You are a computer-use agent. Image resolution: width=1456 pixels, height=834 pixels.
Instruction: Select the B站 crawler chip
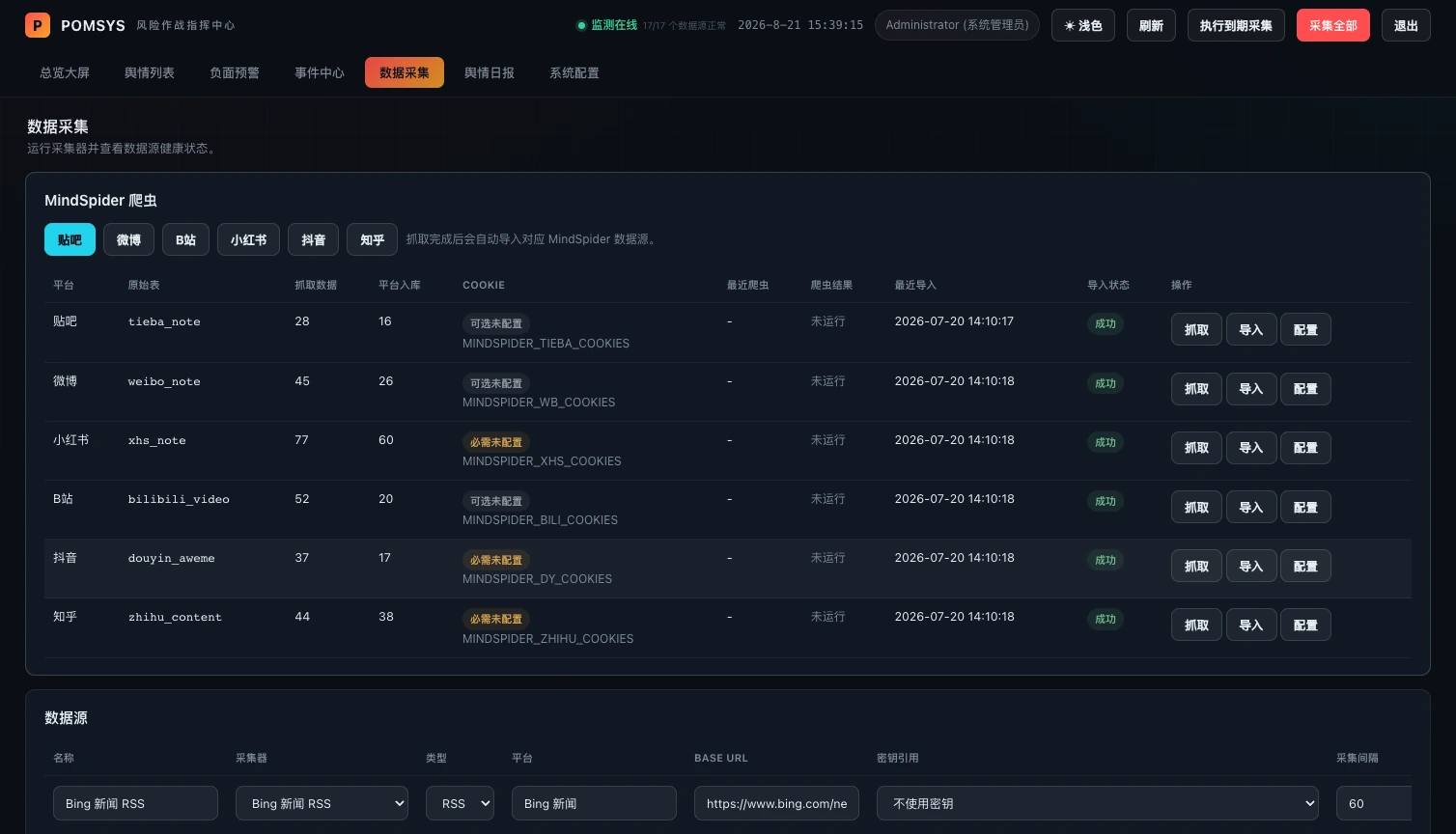pos(185,239)
